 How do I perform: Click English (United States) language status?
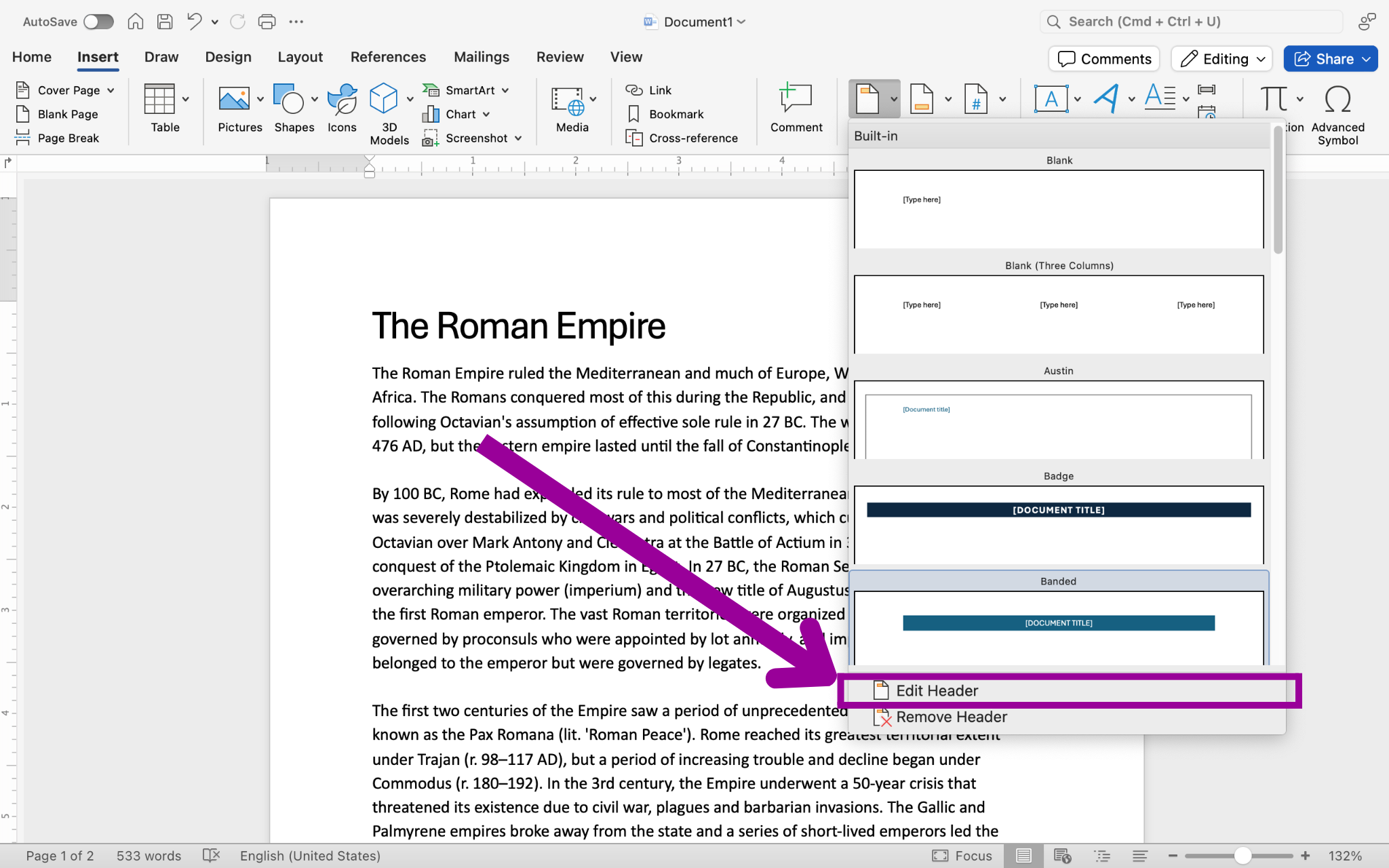click(310, 856)
